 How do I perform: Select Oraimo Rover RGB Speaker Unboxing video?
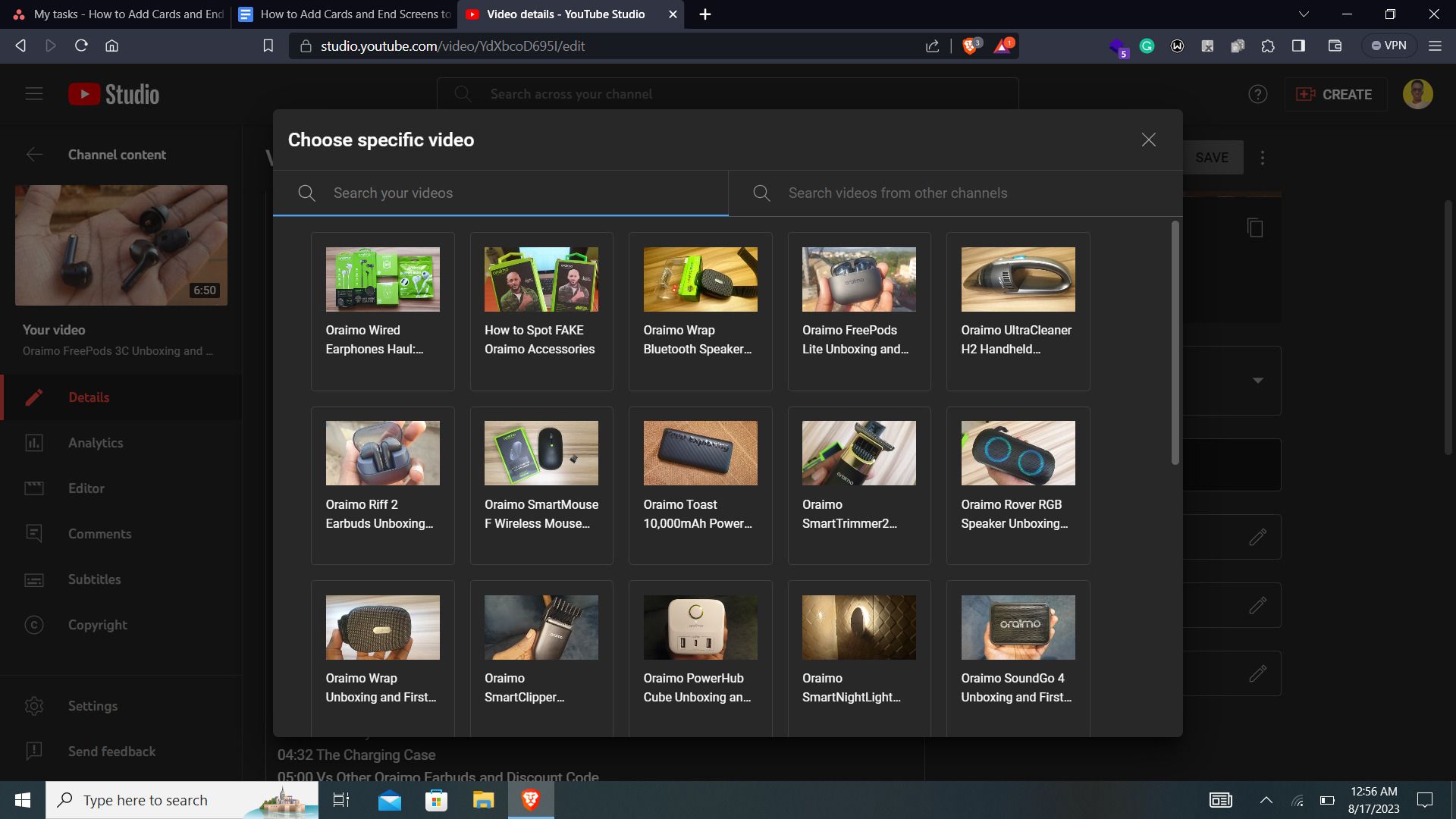(x=1018, y=485)
